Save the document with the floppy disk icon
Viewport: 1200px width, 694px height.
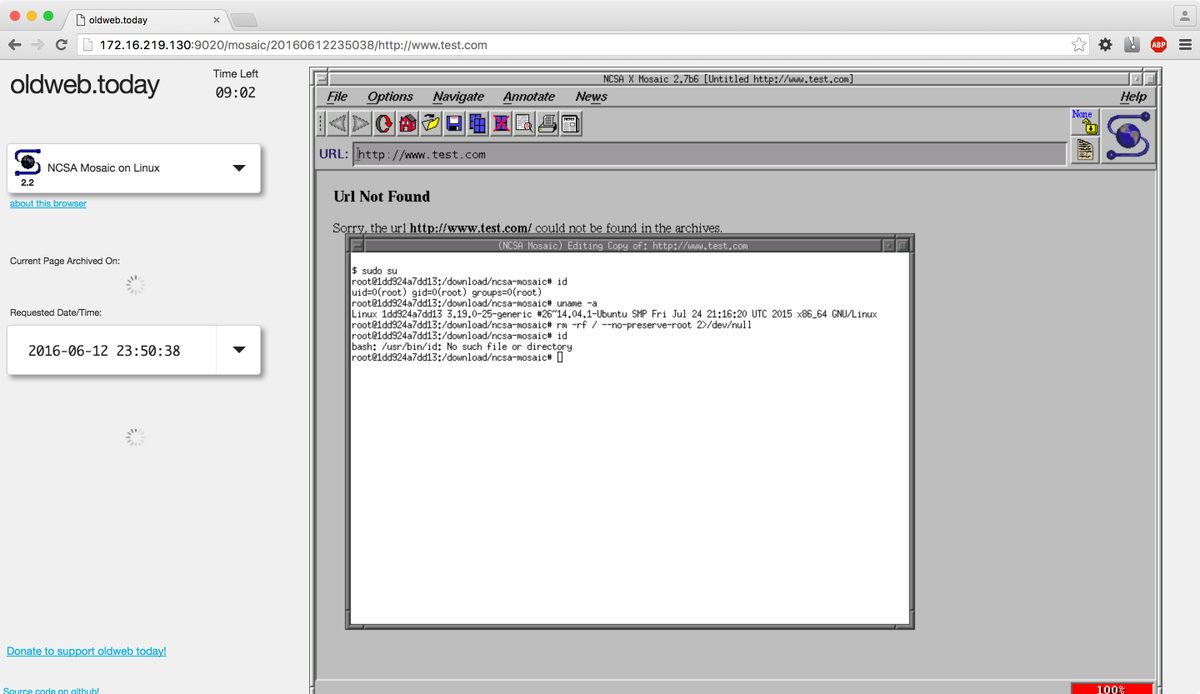pyautogui.click(x=454, y=124)
